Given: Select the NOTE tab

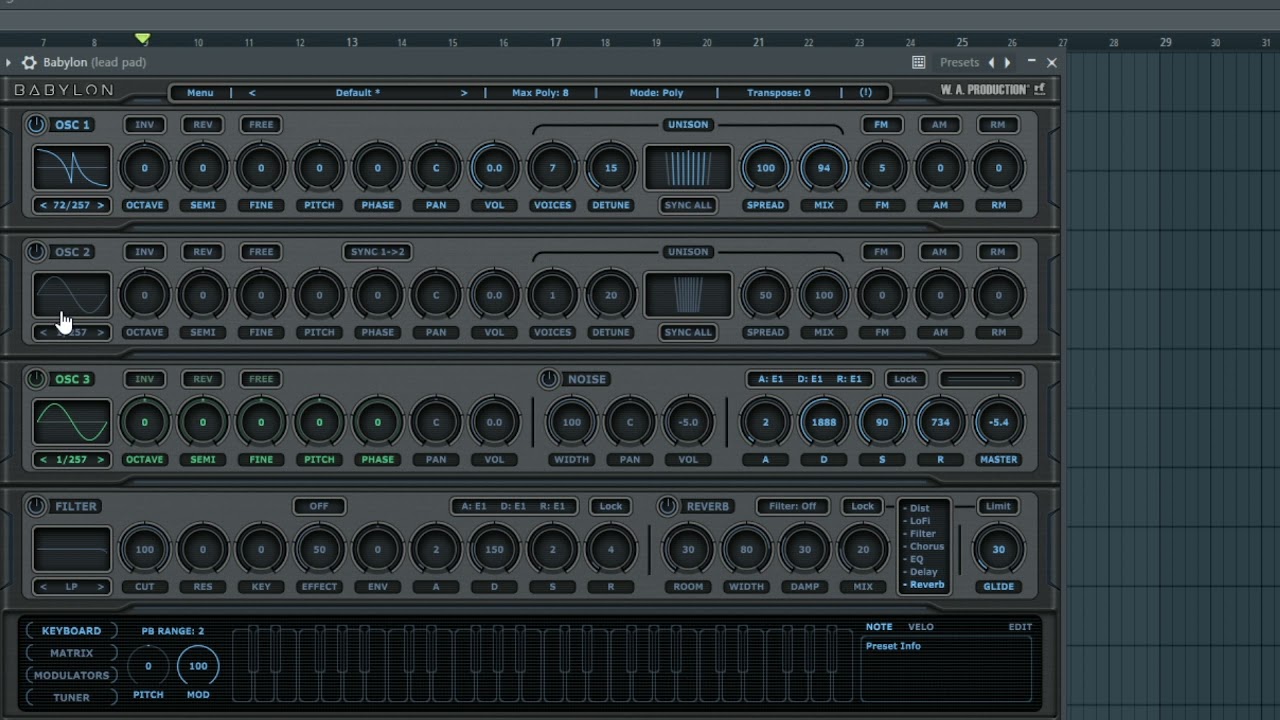Looking at the screenshot, I should tap(879, 627).
